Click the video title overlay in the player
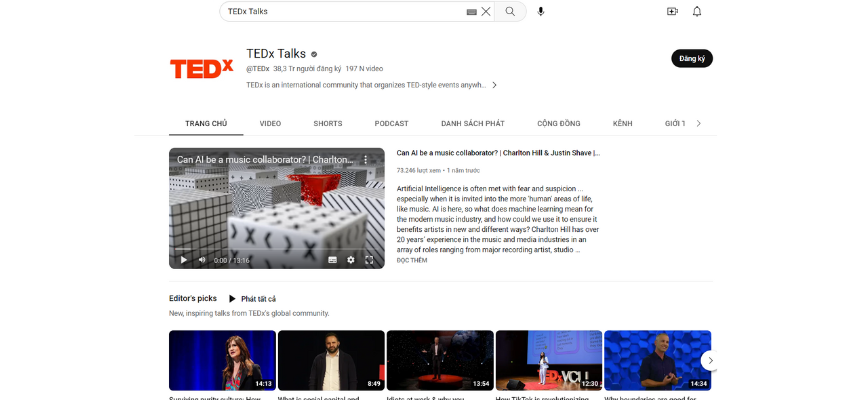 [265, 160]
